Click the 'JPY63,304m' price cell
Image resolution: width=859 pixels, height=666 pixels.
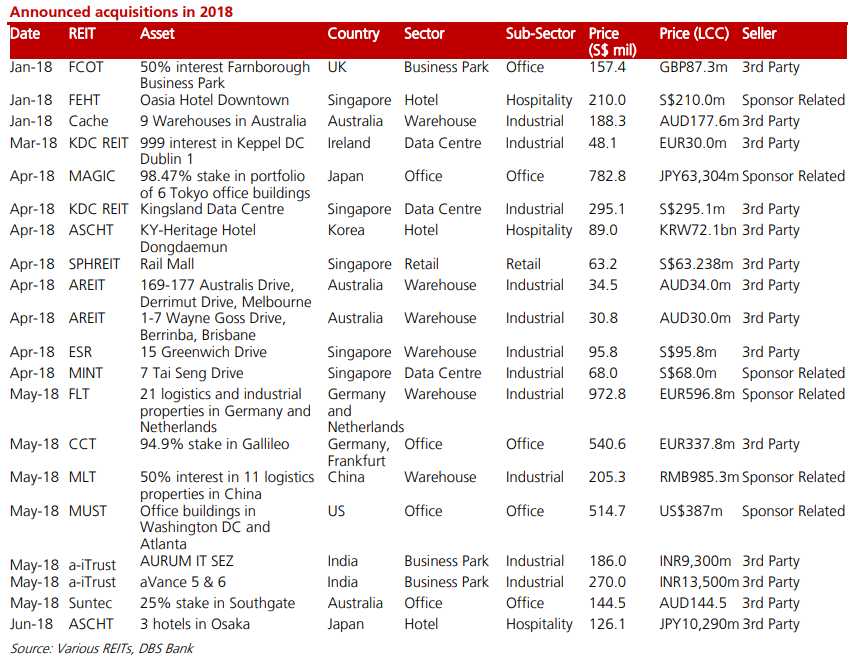click(699, 176)
